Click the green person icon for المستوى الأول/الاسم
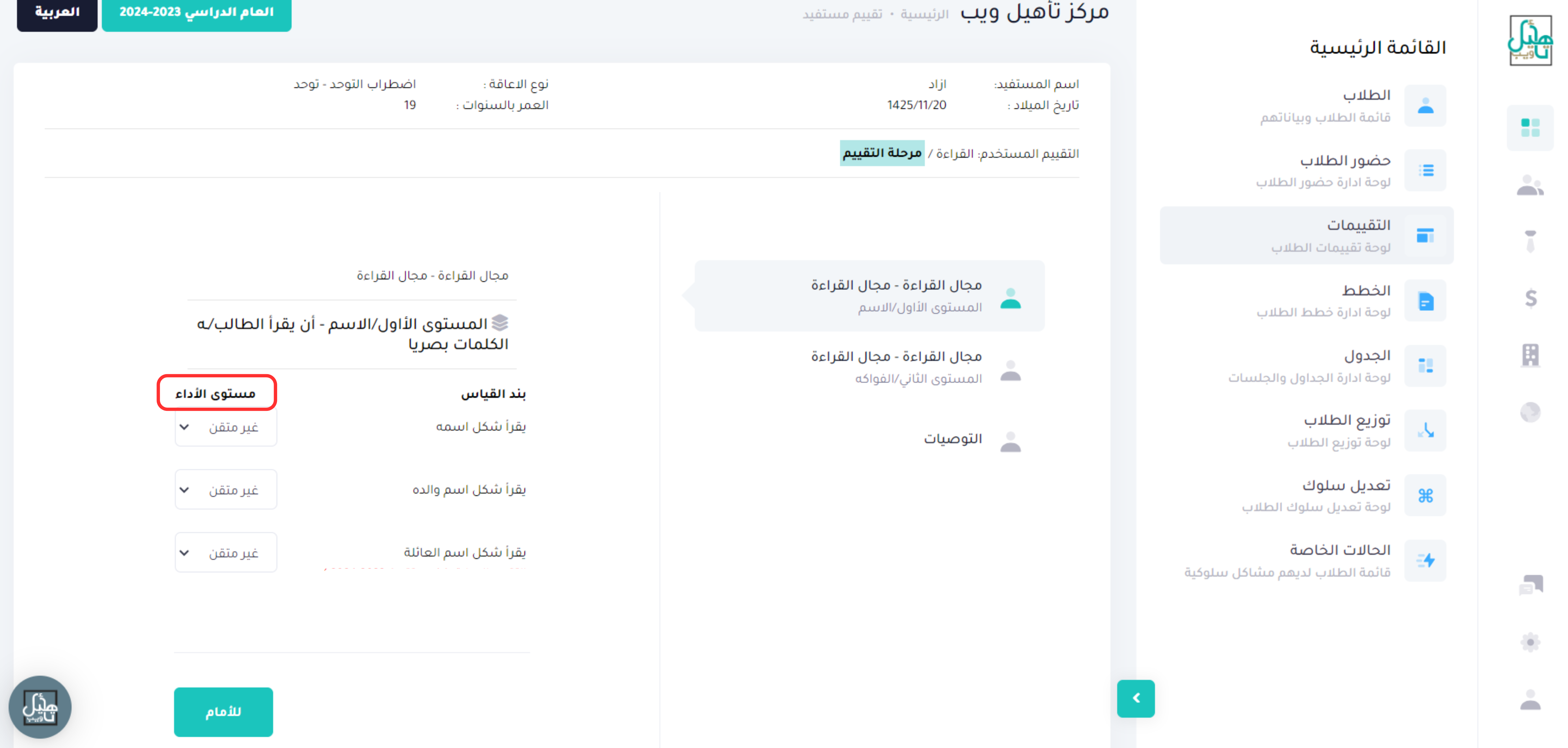The image size is (1568, 748). click(1010, 298)
